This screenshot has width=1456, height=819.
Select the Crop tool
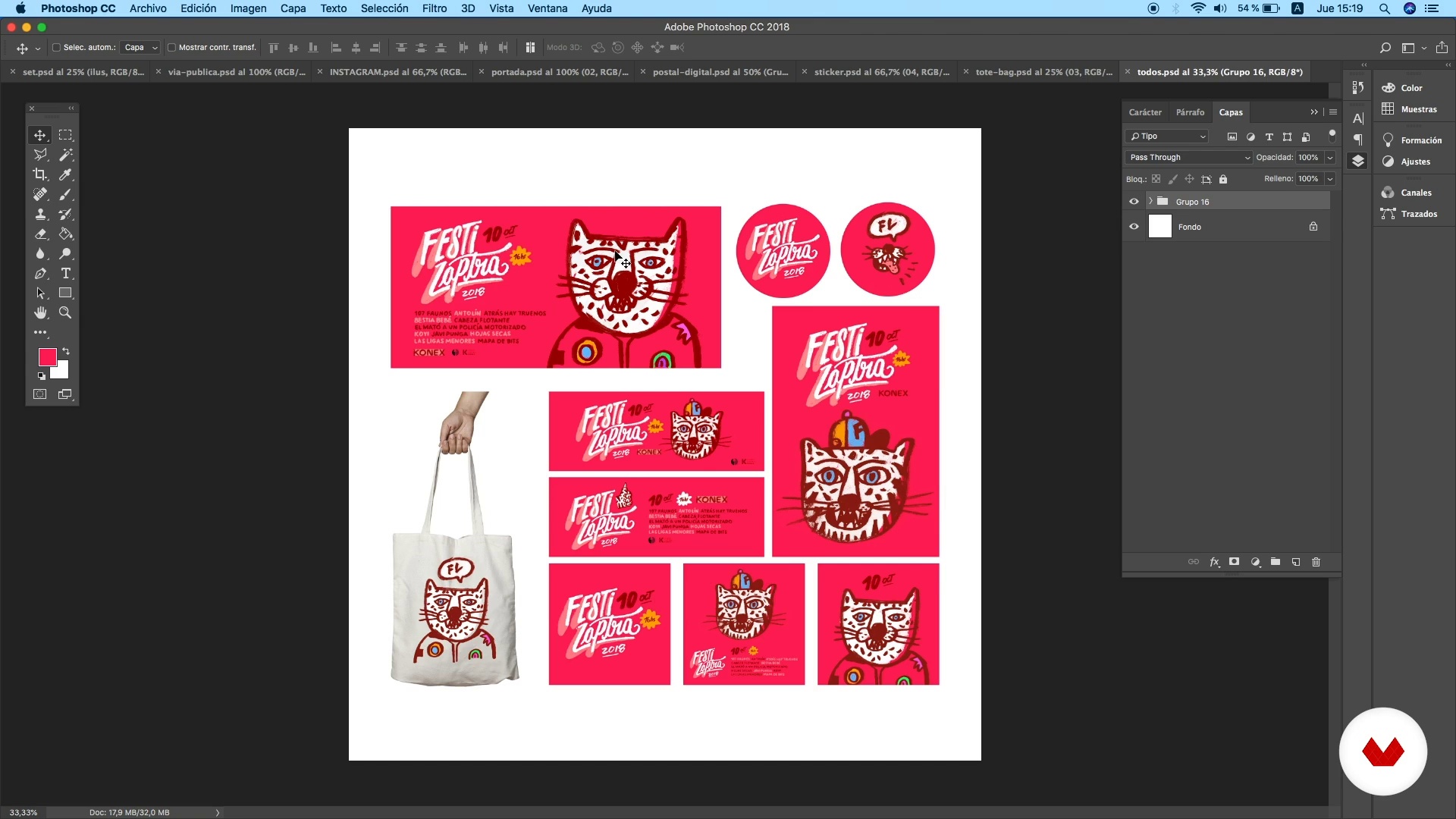40,174
